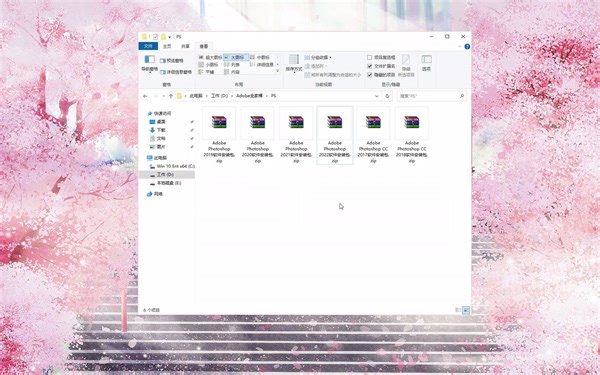Screen dimensions: 600x375
Task: Click Properties icon in quick access toolbar
Action: pyautogui.click(x=155, y=37)
